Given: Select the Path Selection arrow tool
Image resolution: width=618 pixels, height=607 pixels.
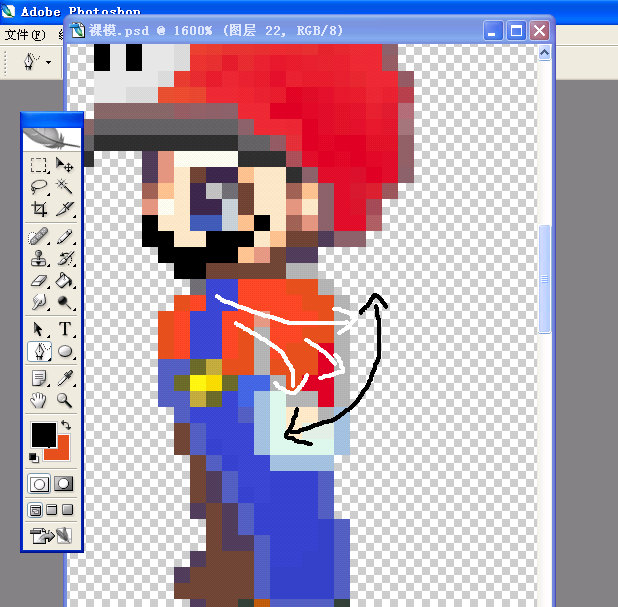Looking at the screenshot, I should click(x=39, y=329).
